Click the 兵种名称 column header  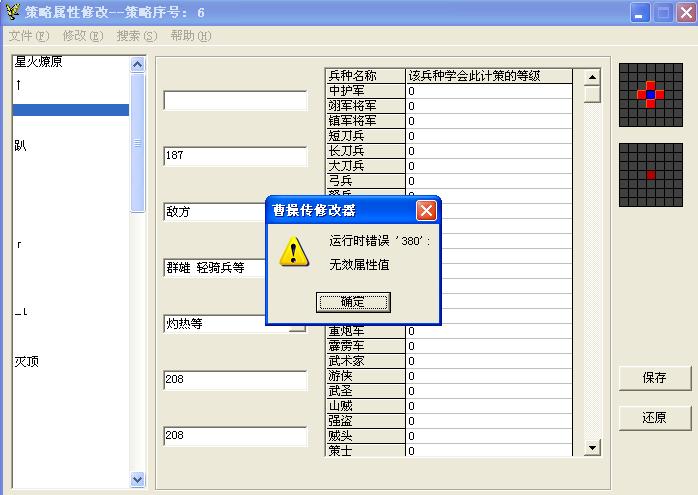coord(365,76)
